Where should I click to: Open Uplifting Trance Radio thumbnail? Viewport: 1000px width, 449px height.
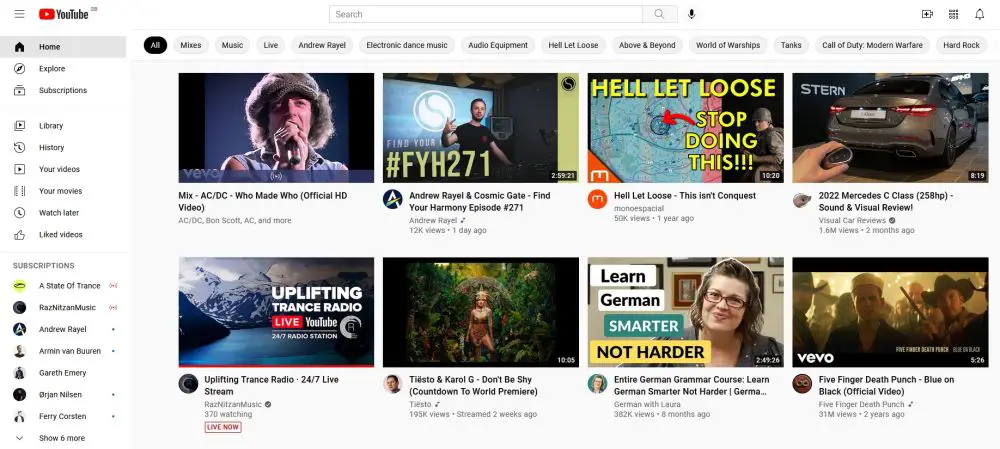276,312
